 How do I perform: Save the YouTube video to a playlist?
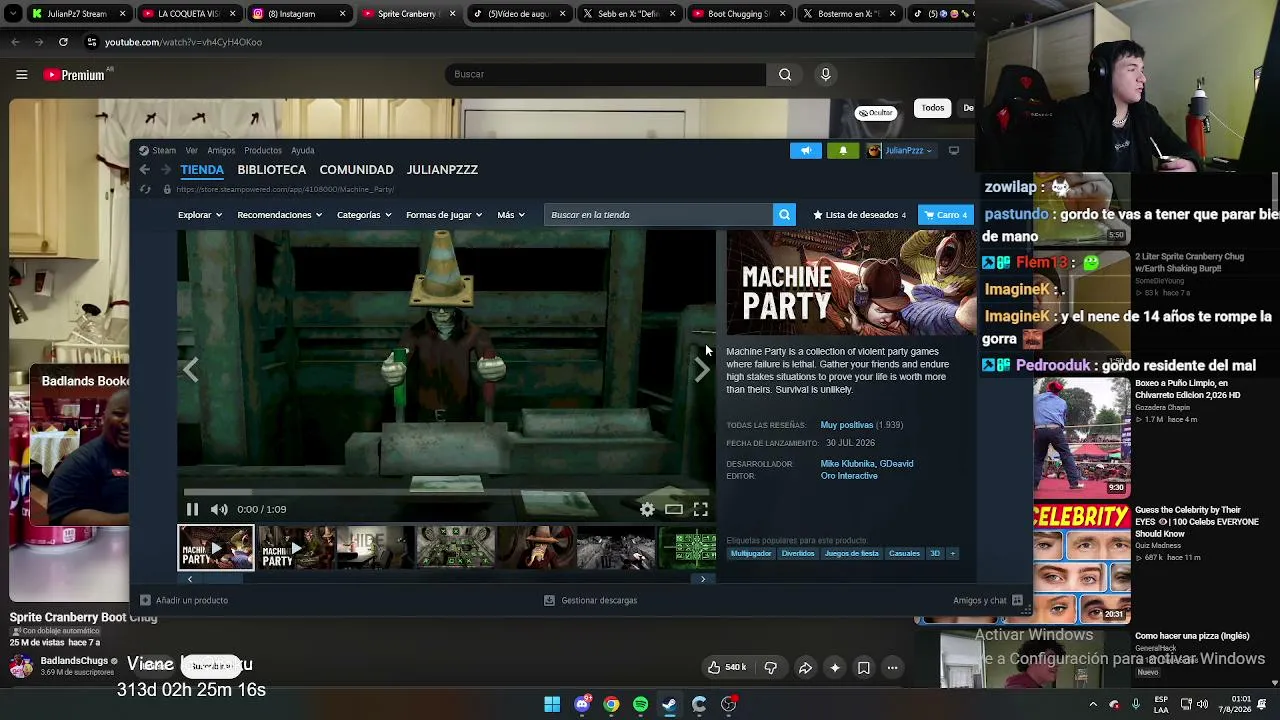pos(864,668)
